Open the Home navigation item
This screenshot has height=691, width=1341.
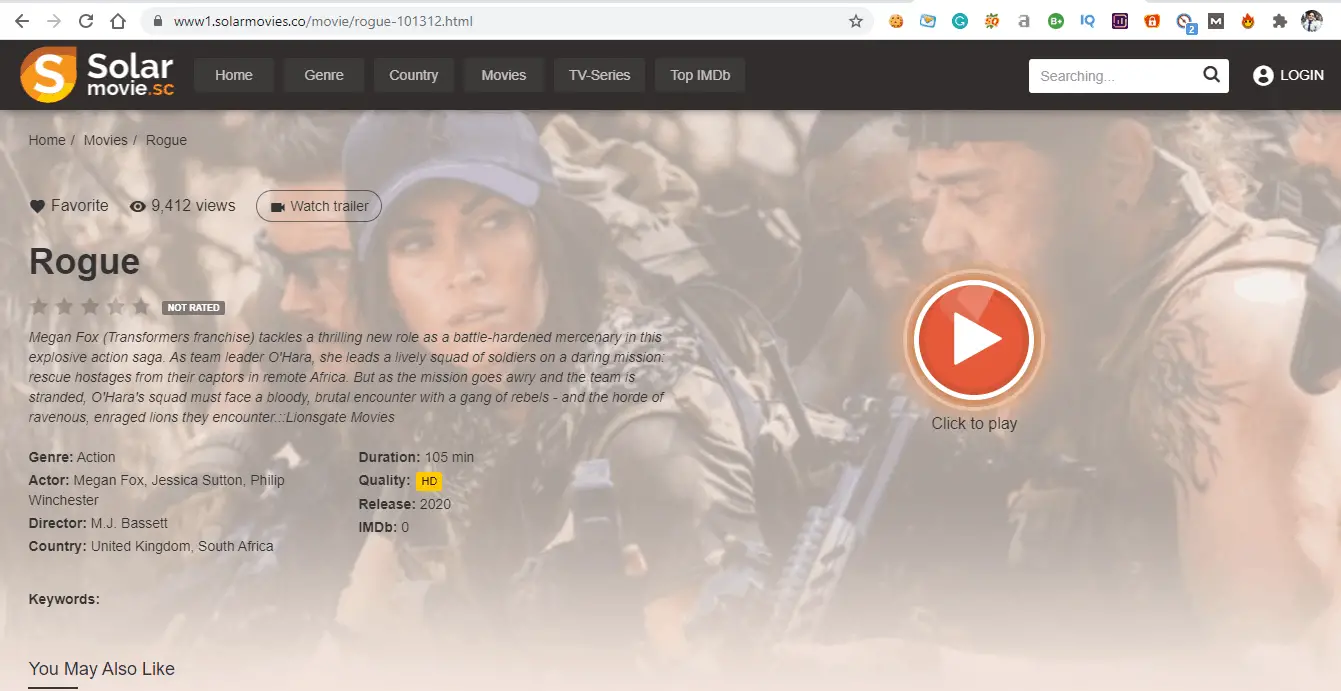tap(234, 75)
